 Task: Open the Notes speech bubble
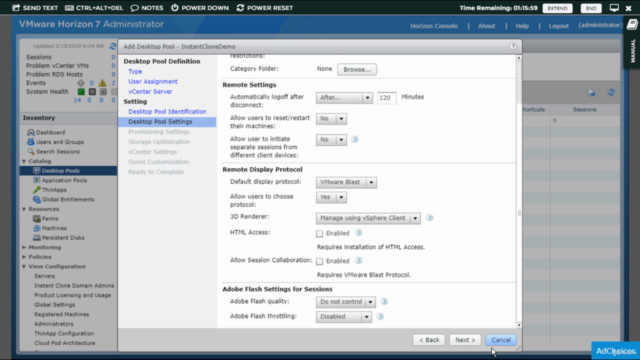point(134,8)
